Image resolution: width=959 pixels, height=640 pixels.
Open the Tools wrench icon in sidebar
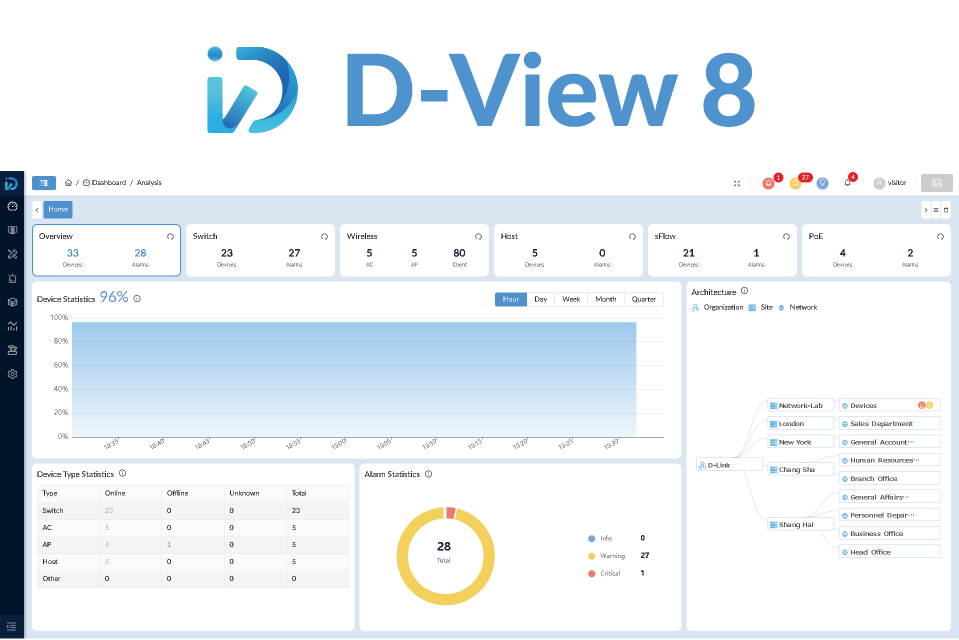12,254
